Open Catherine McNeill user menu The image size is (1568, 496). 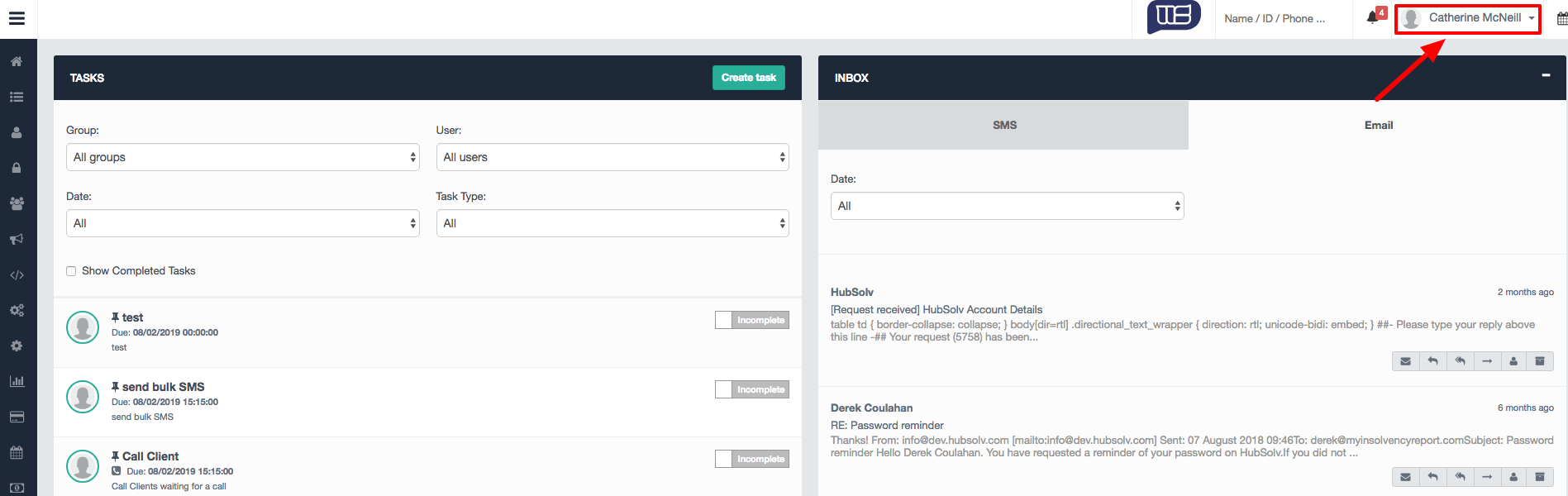pos(1468,18)
